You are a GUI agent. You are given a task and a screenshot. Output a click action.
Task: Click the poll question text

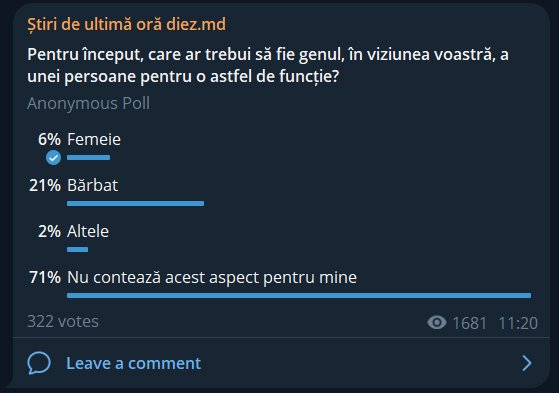pyautogui.click(x=268, y=65)
